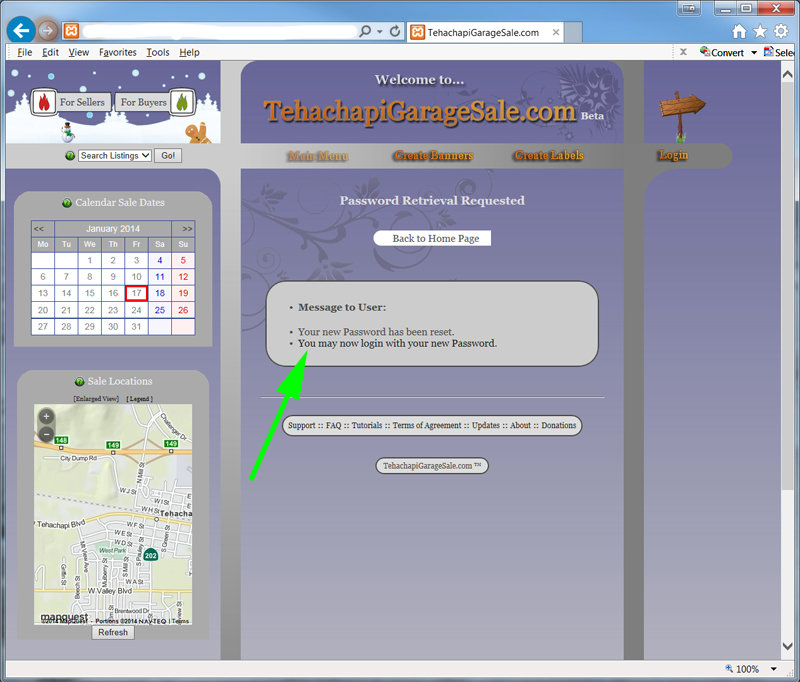This screenshot has width=800, height=682.
Task: Expand the address bar autocomplete arrow
Action: 380,32
